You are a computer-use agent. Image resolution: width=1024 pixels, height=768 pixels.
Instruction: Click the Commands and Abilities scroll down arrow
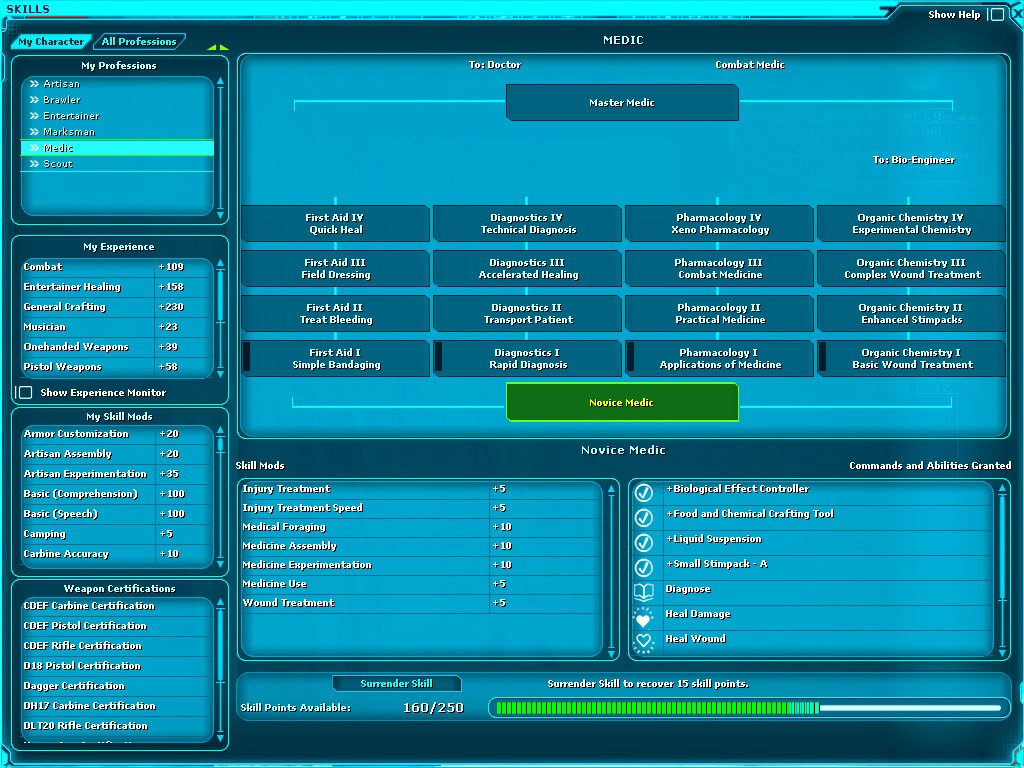coord(1002,653)
